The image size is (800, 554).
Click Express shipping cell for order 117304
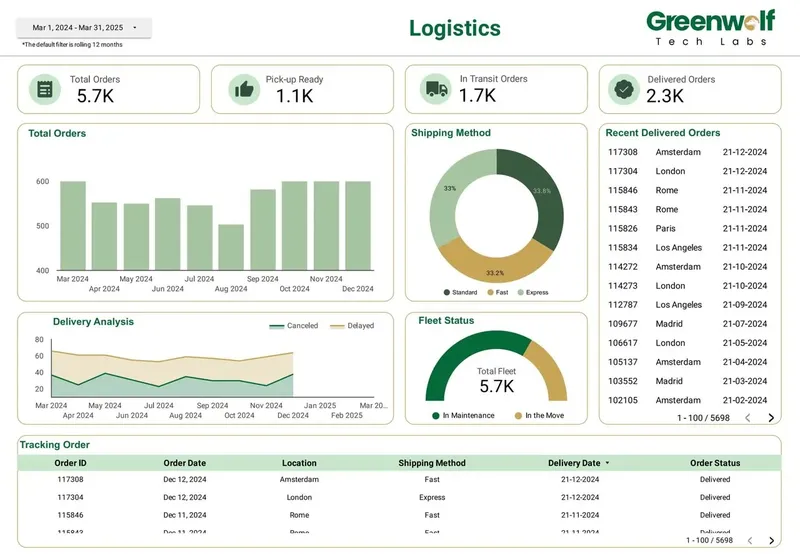[x=432, y=497]
